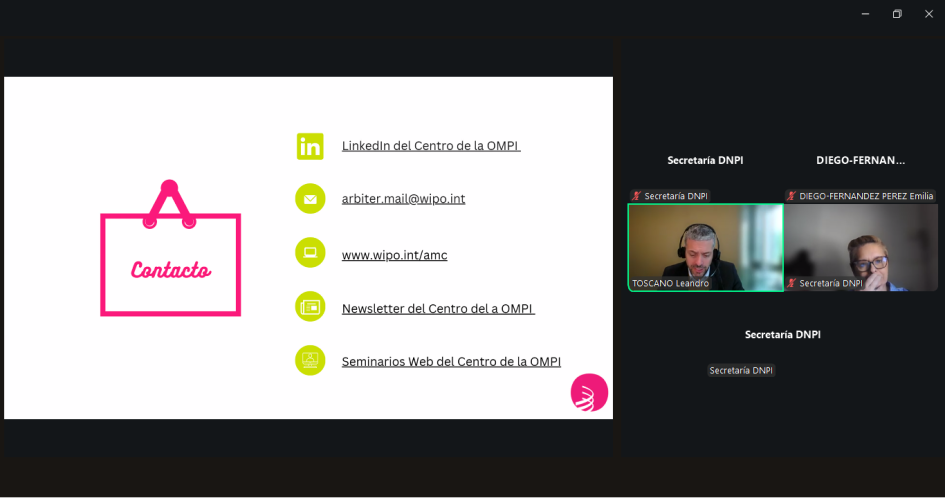945x498 pixels.
Task: Restore down the meeting window
Action: tap(897, 14)
